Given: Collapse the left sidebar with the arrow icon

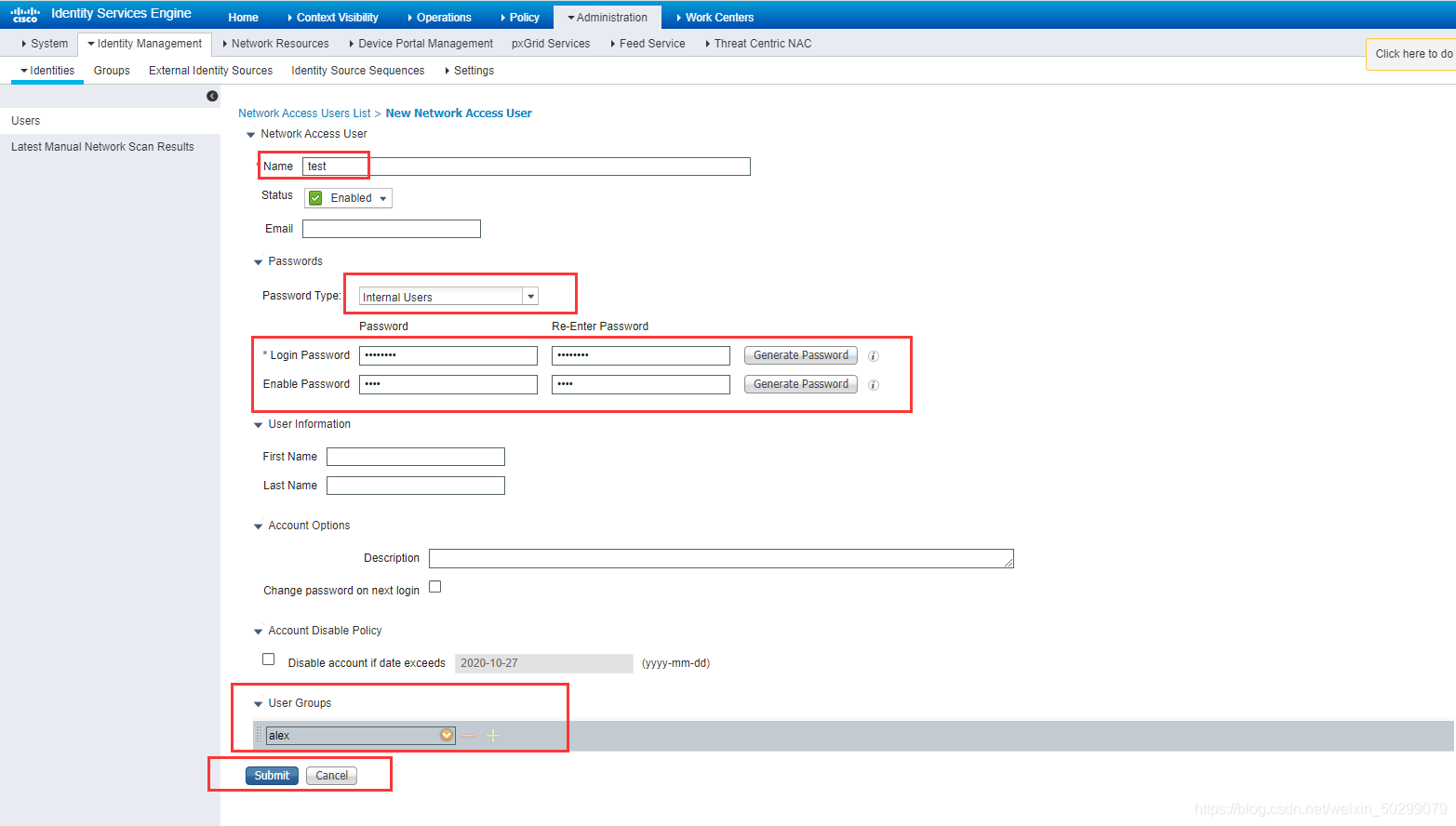Looking at the screenshot, I should click(213, 97).
